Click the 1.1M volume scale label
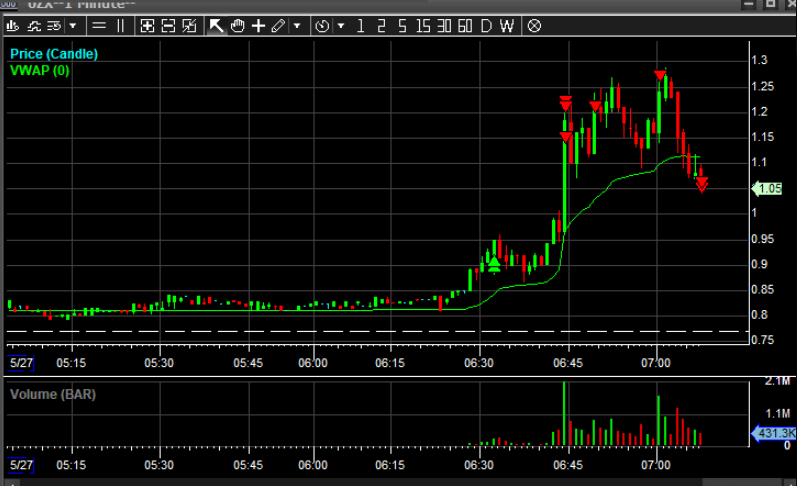This screenshot has width=797, height=486. coord(778,414)
